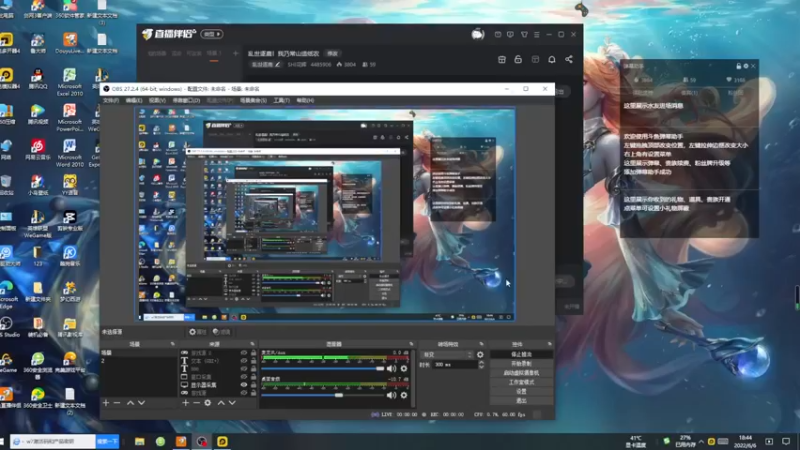This screenshot has height=450, width=800.
Task: Remove the selected source with the minus icon
Action: (x=196, y=403)
